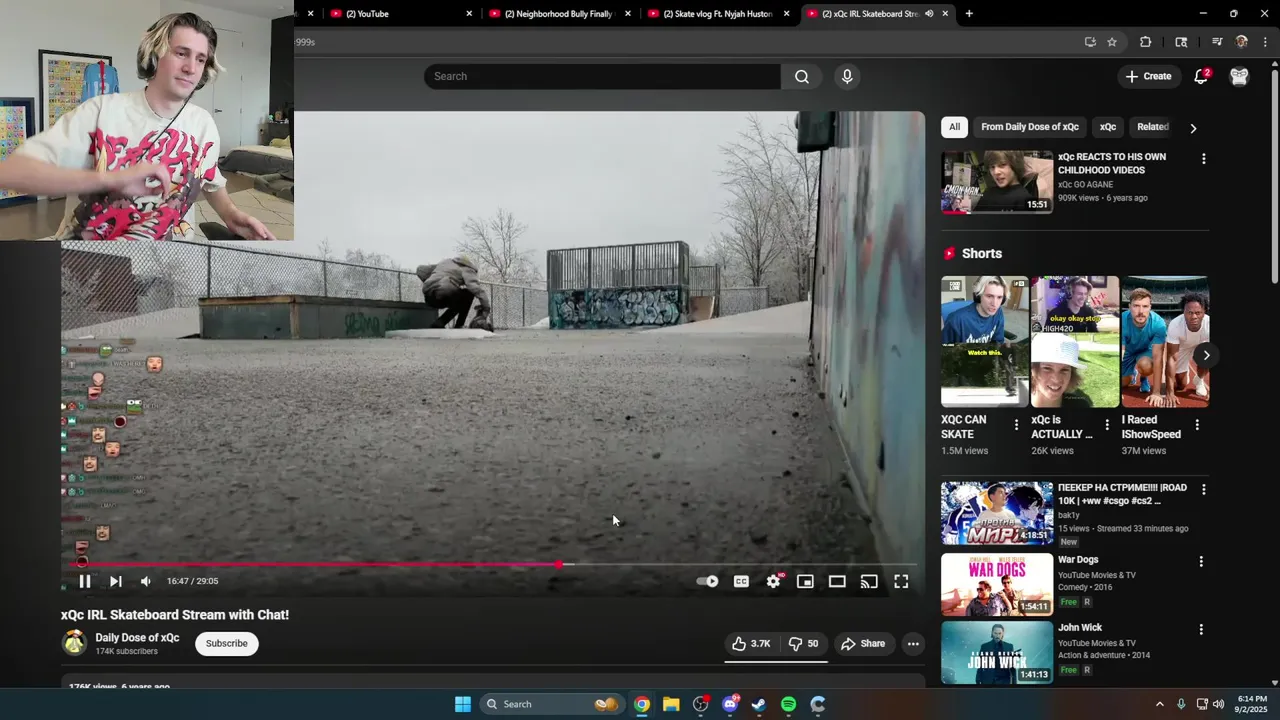The image size is (1280, 720).
Task: Open a new browser tab
Action: click(x=969, y=14)
